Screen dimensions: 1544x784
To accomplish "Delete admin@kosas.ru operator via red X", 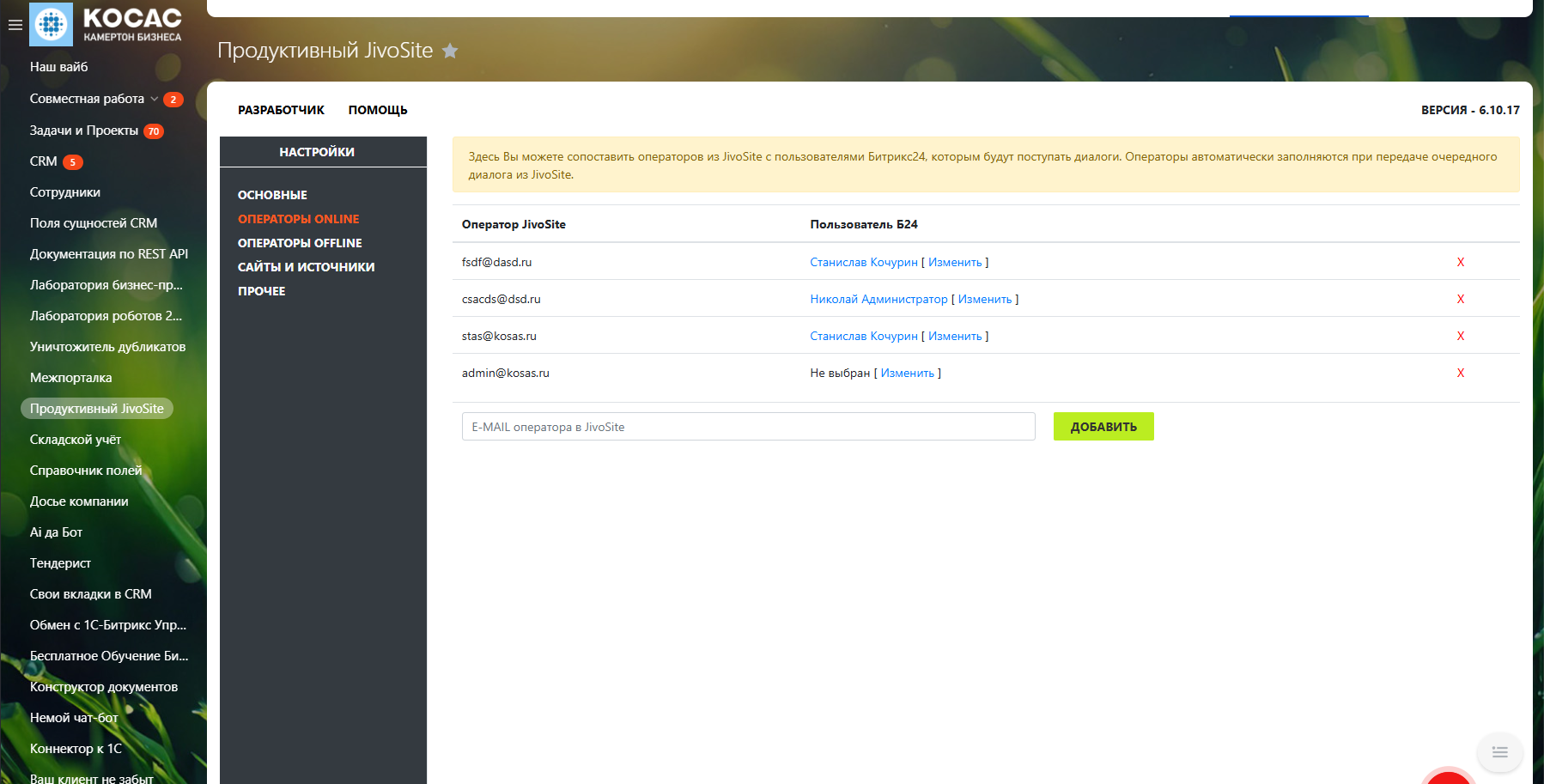I will coord(1460,373).
